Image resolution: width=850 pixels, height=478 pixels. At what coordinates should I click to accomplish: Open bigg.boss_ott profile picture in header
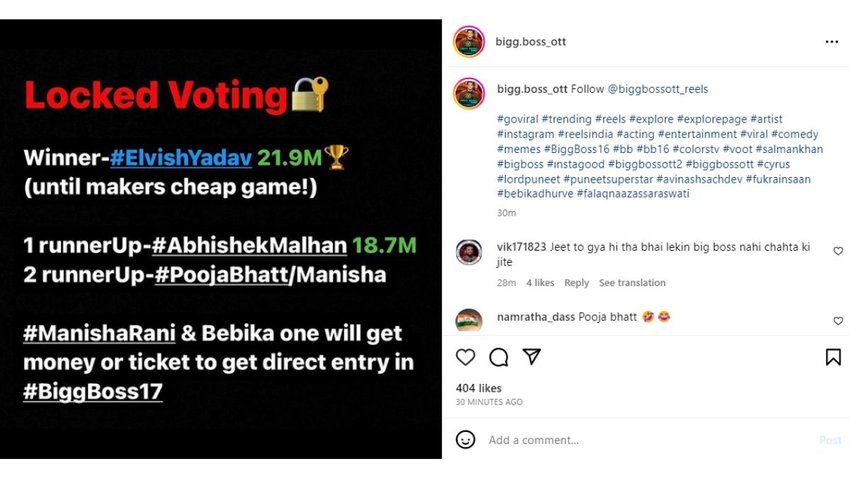pos(468,42)
